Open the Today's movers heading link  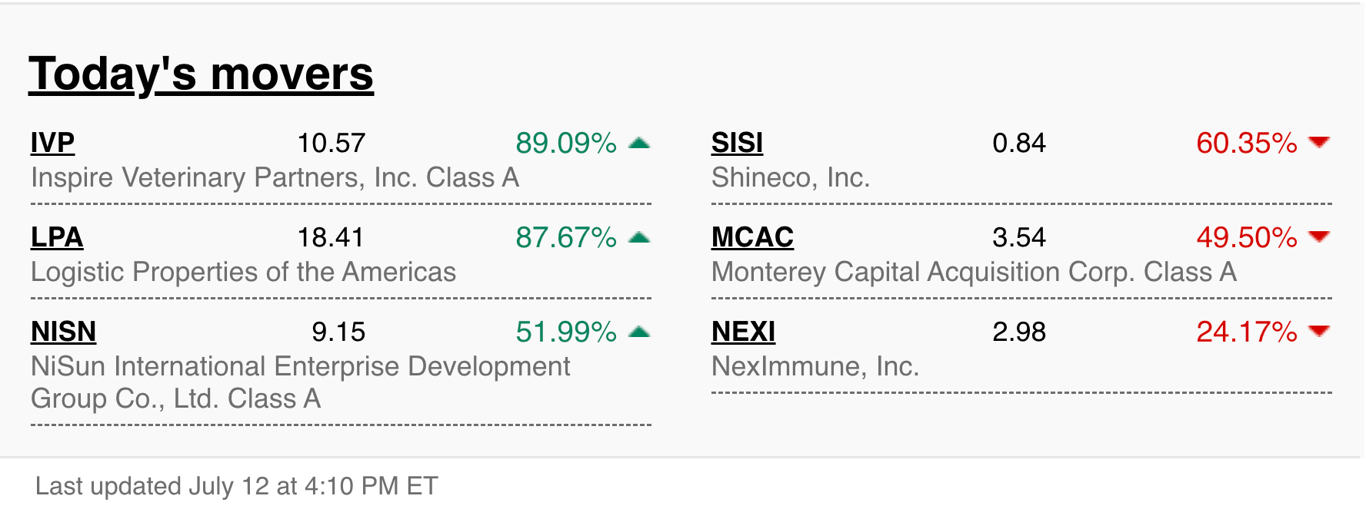point(201,74)
